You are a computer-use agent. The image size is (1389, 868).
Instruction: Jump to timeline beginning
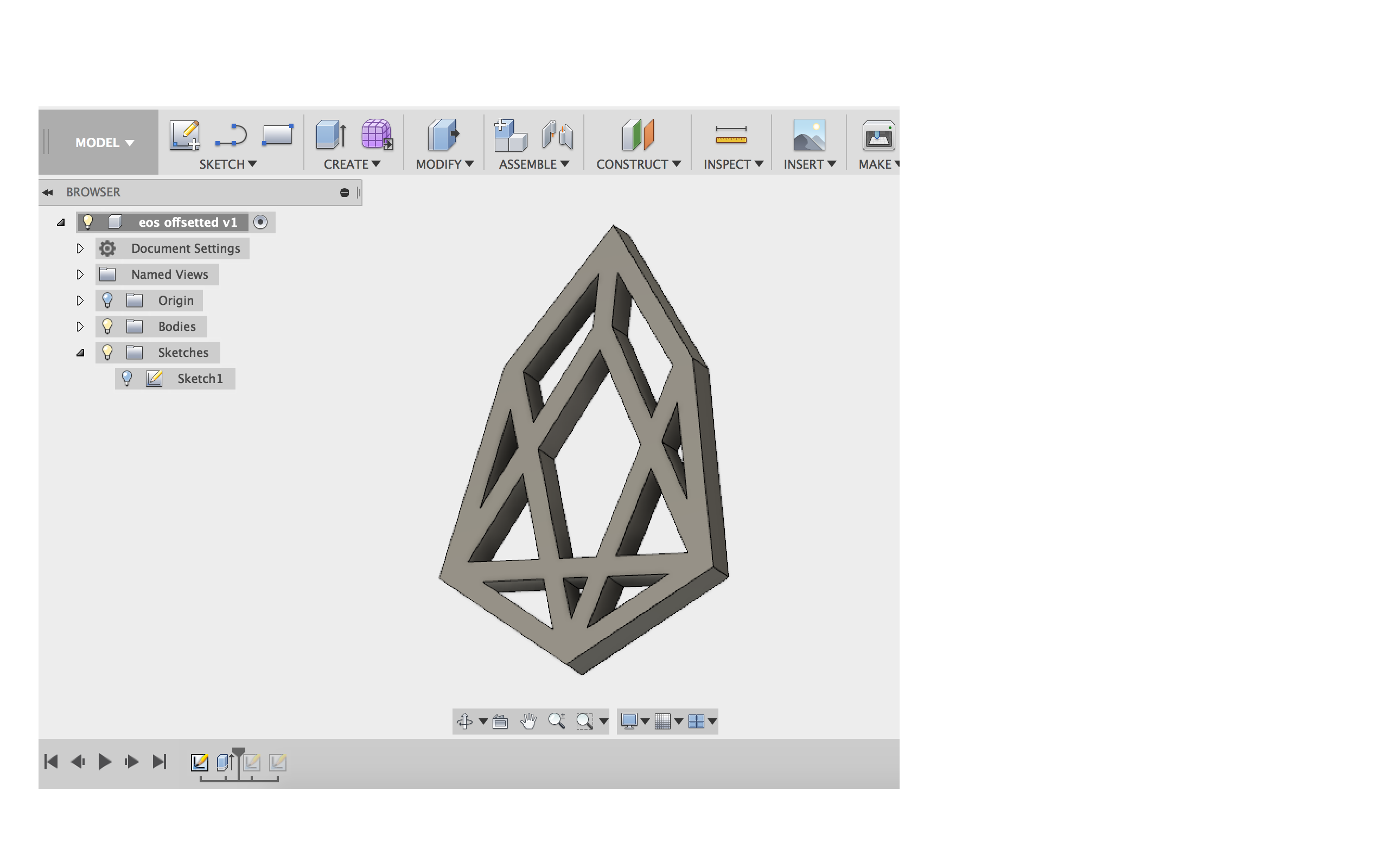[x=51, y=762]
